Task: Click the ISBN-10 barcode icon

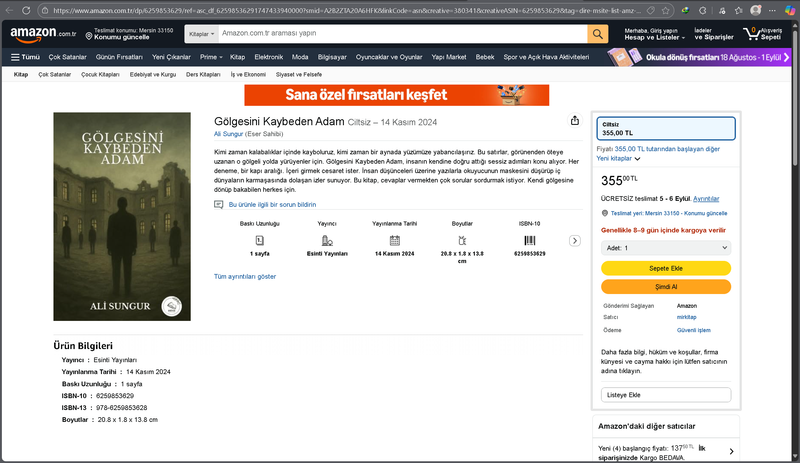Action: pyautogui.click(x=530, y=240)
